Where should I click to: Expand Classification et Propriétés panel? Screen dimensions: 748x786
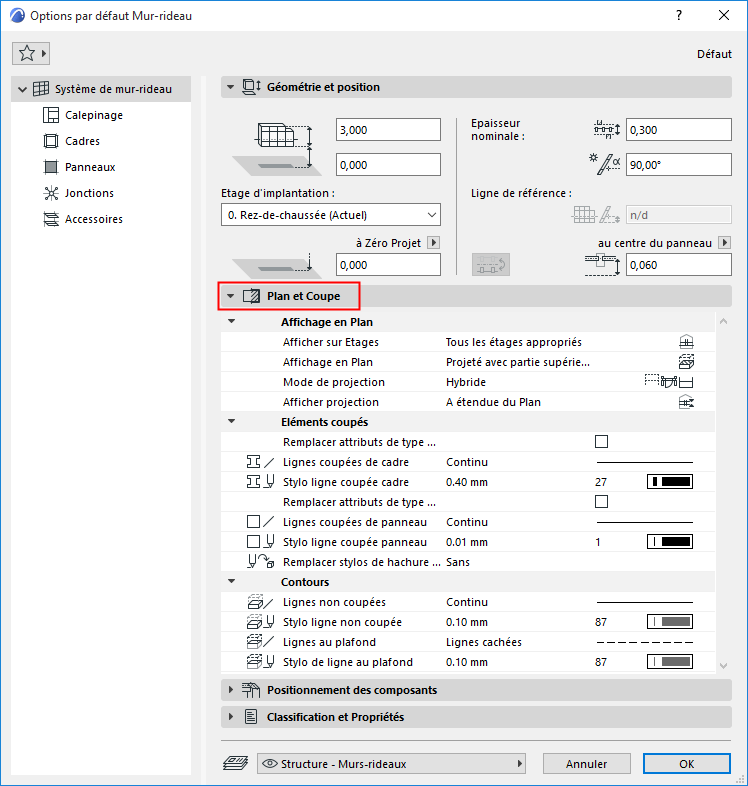tap(230, 717)
